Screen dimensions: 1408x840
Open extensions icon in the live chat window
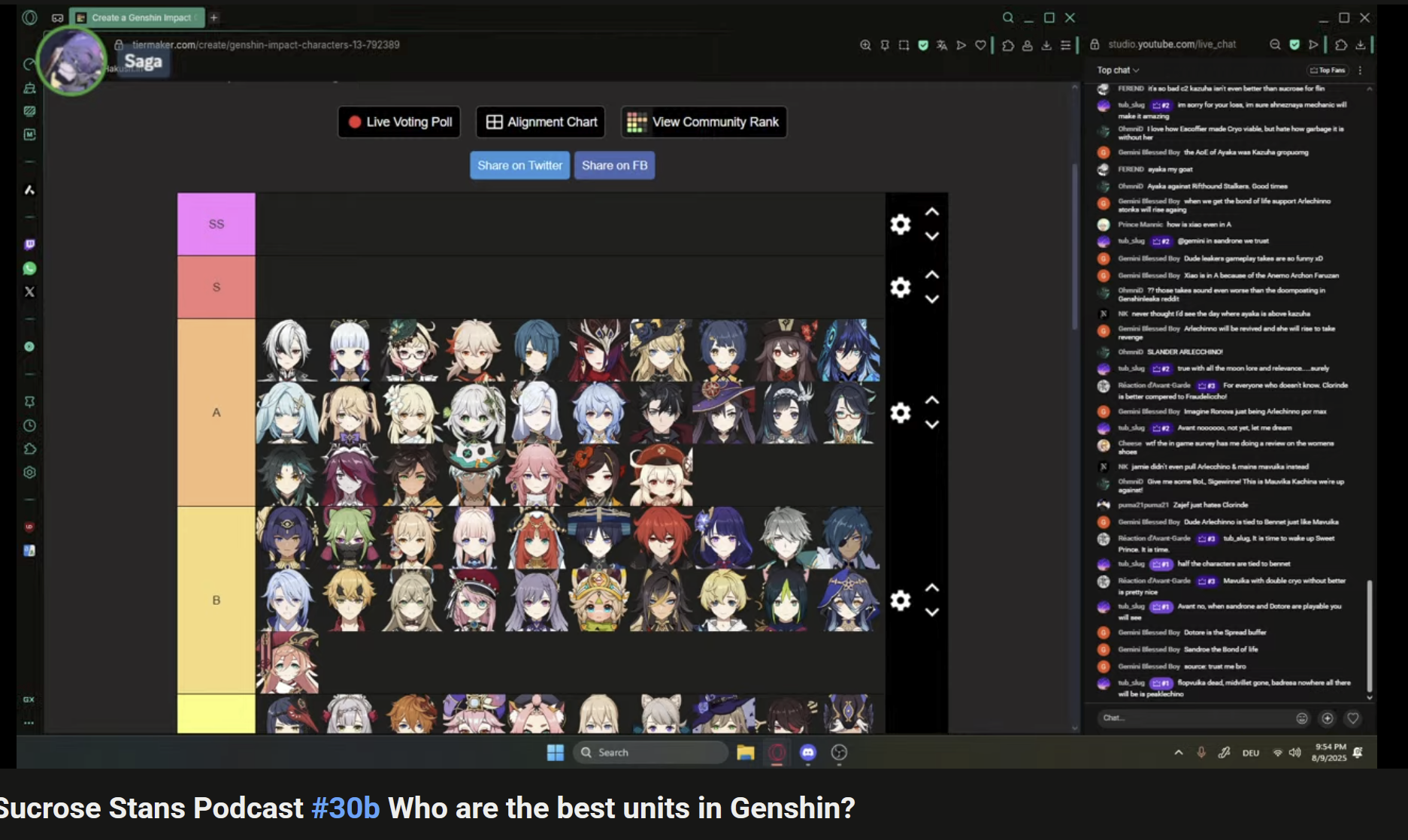click(1341, 44)
